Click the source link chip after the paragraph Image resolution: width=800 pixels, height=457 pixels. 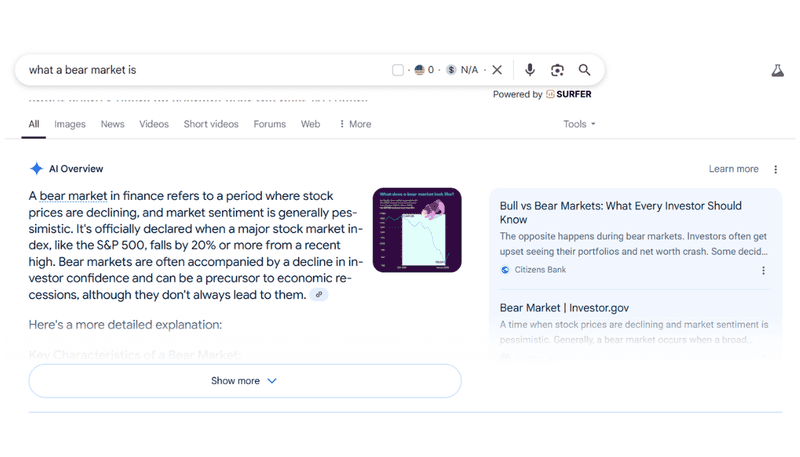[319, 295]
